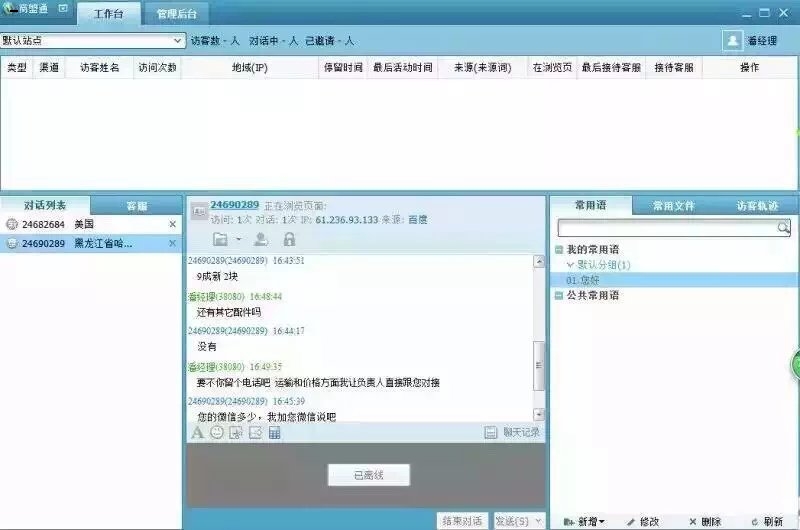Switch to the 访客轨迹 tab
This screenshot has width=800, height=530.
click(756, 206)
